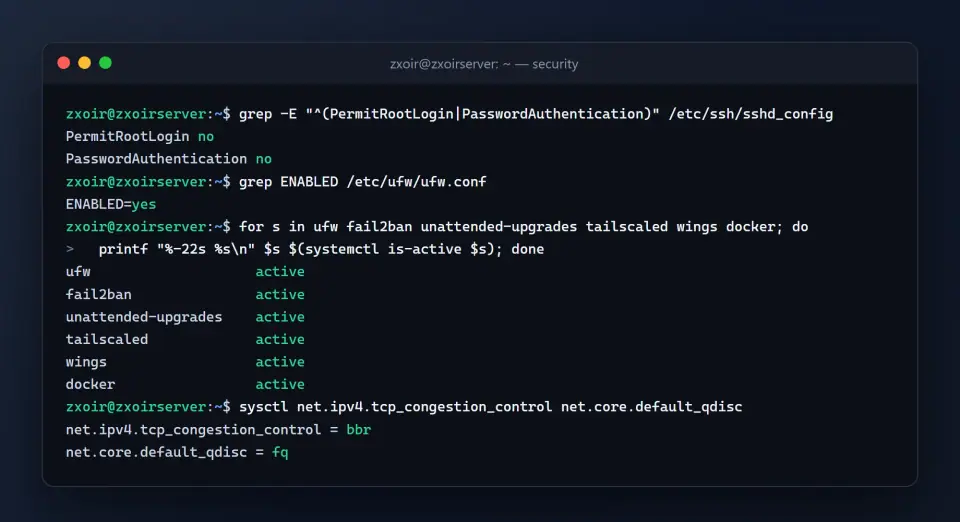
Task: Click the red close window button
Action: (64, 63)
